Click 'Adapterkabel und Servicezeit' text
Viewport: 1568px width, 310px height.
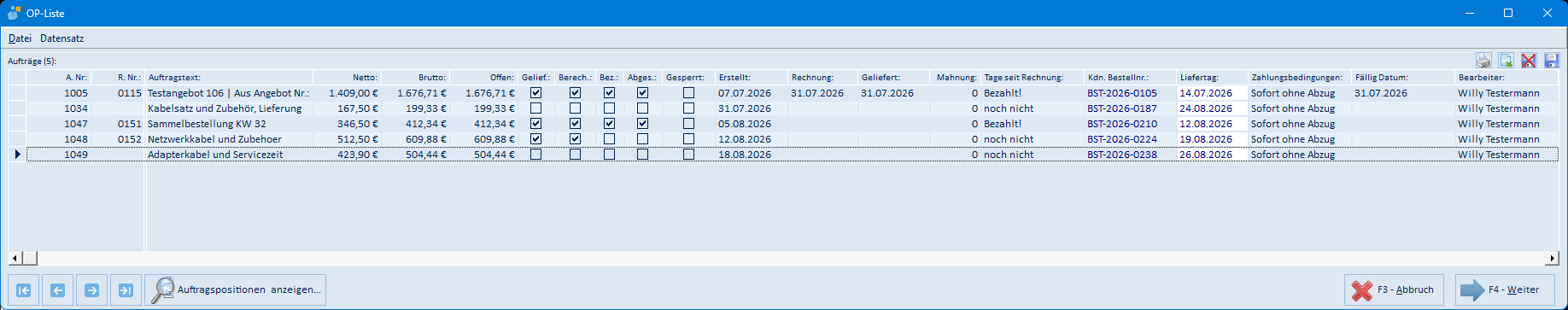215,155
